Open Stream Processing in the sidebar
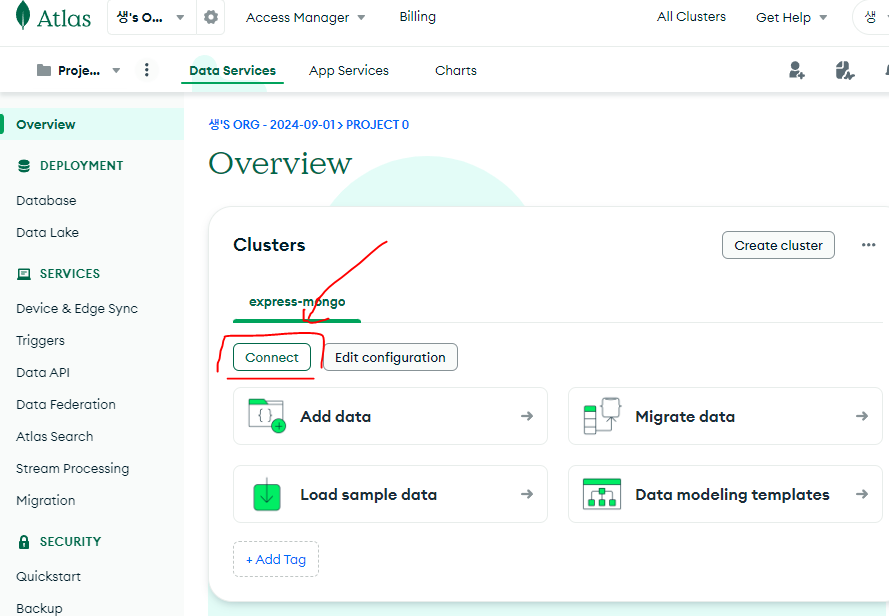 point(73,469)
